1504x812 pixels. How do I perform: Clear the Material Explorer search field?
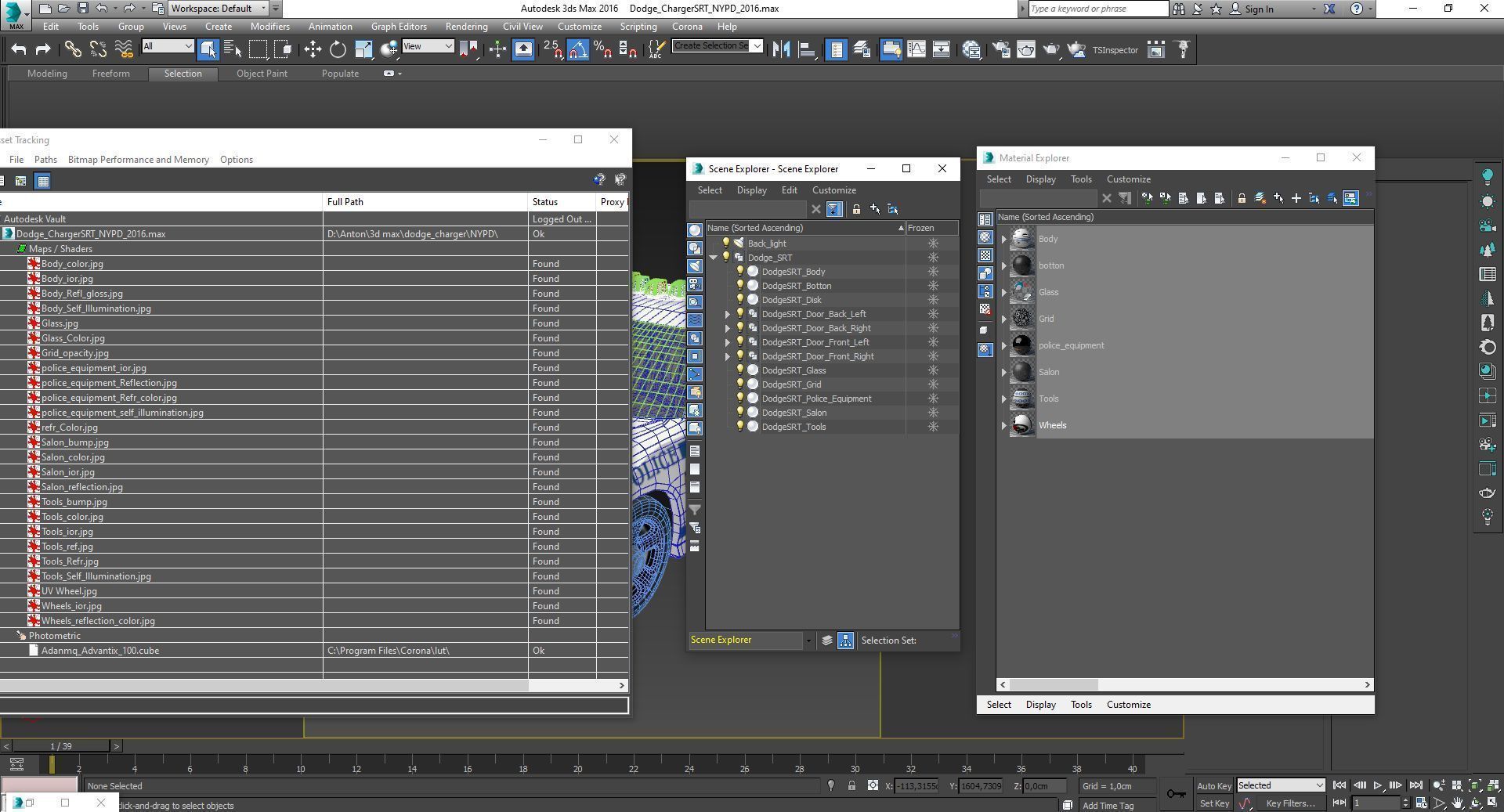tap(1106, 198)
